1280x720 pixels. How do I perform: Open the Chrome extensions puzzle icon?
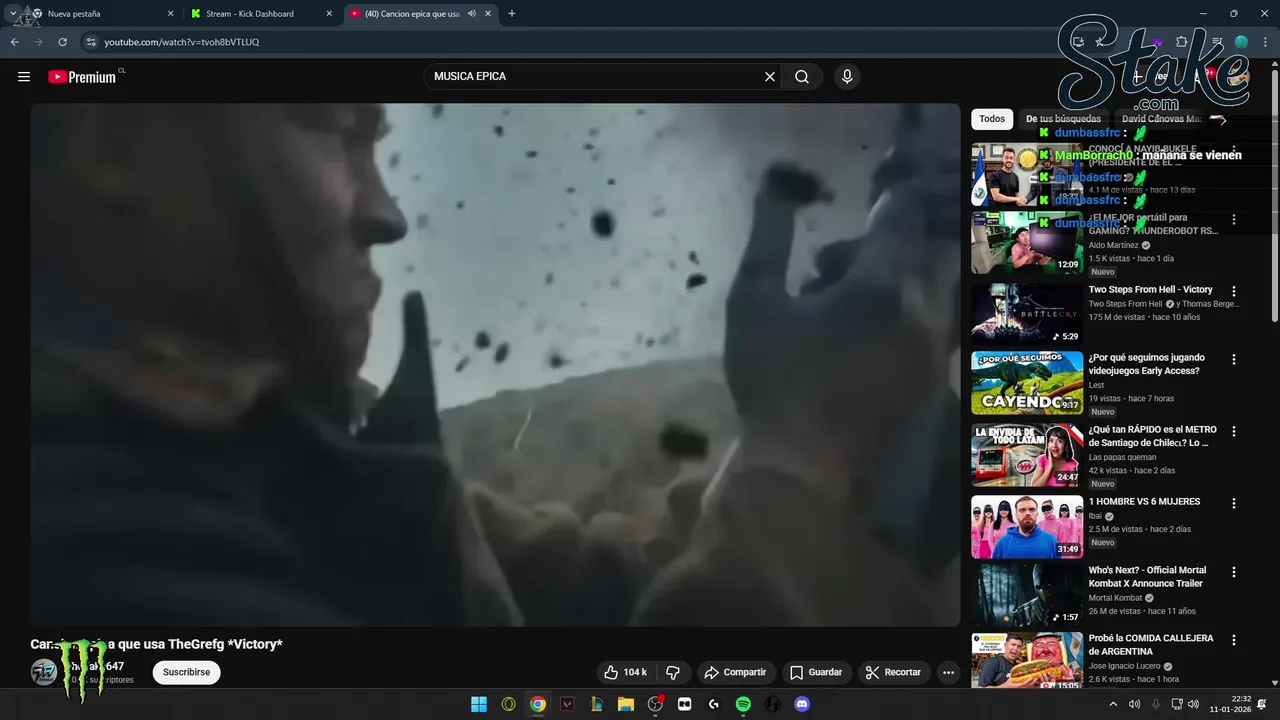click(1182, 42)
